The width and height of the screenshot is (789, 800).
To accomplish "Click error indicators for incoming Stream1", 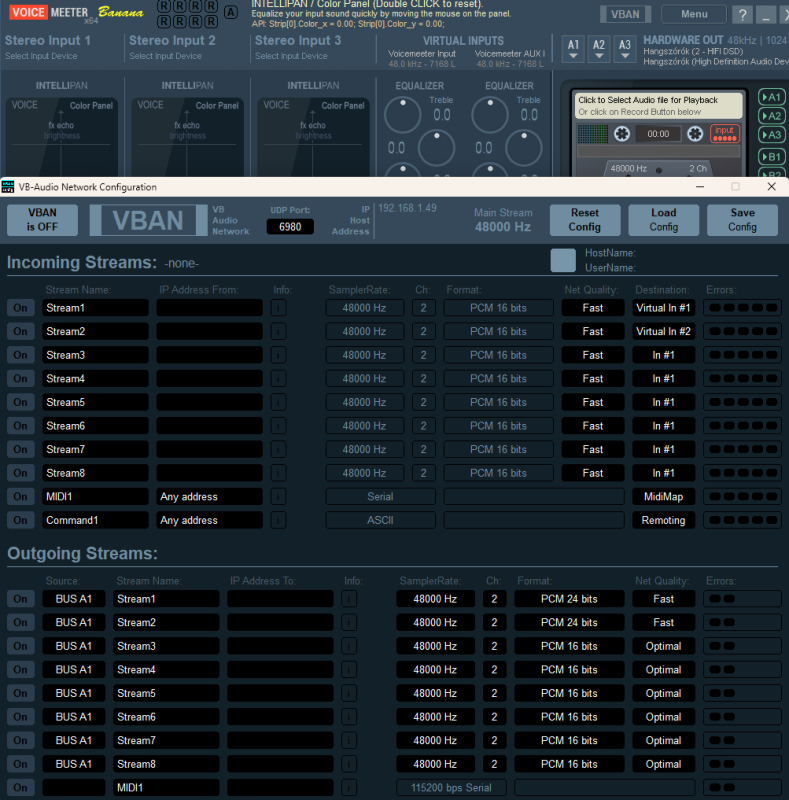I will [x=743, y=308].
